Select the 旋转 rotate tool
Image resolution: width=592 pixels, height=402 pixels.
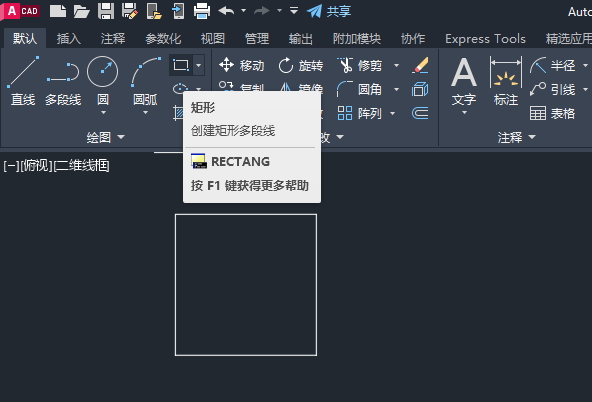301,65
